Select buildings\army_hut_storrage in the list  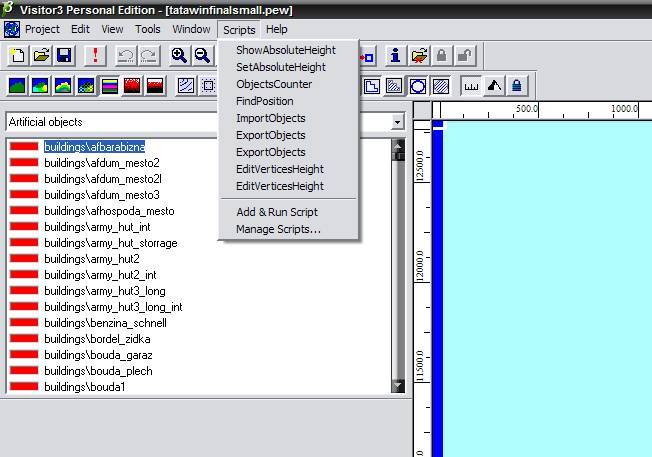111,243
